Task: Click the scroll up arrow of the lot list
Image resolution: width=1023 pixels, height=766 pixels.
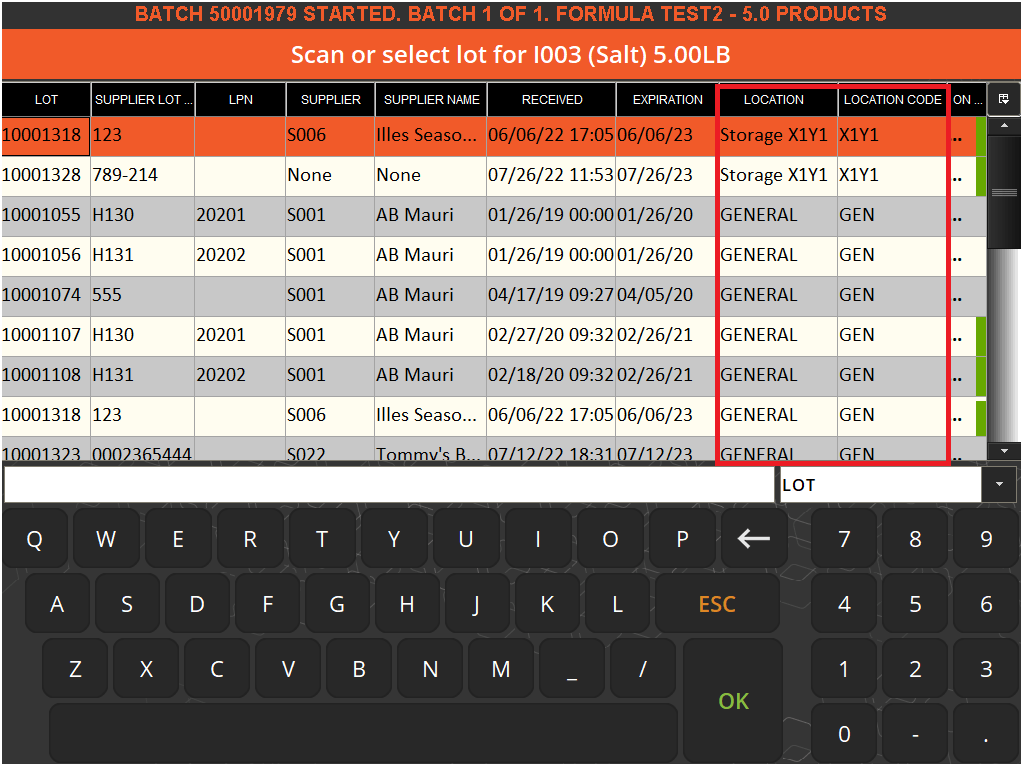Action: 1004,125
